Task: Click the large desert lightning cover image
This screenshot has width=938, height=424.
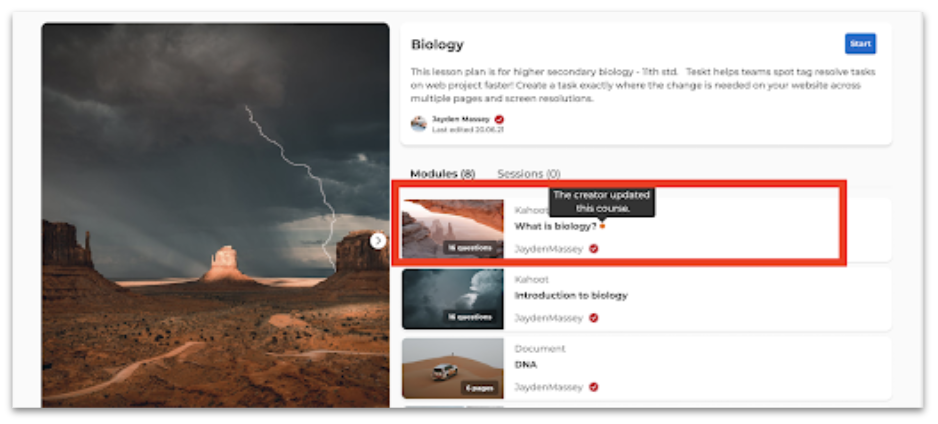Action: click(x=215, y=215)
